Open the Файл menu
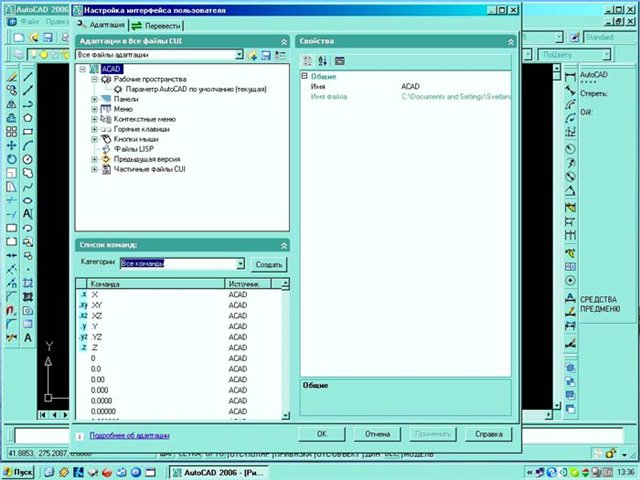 pos(30,20)
